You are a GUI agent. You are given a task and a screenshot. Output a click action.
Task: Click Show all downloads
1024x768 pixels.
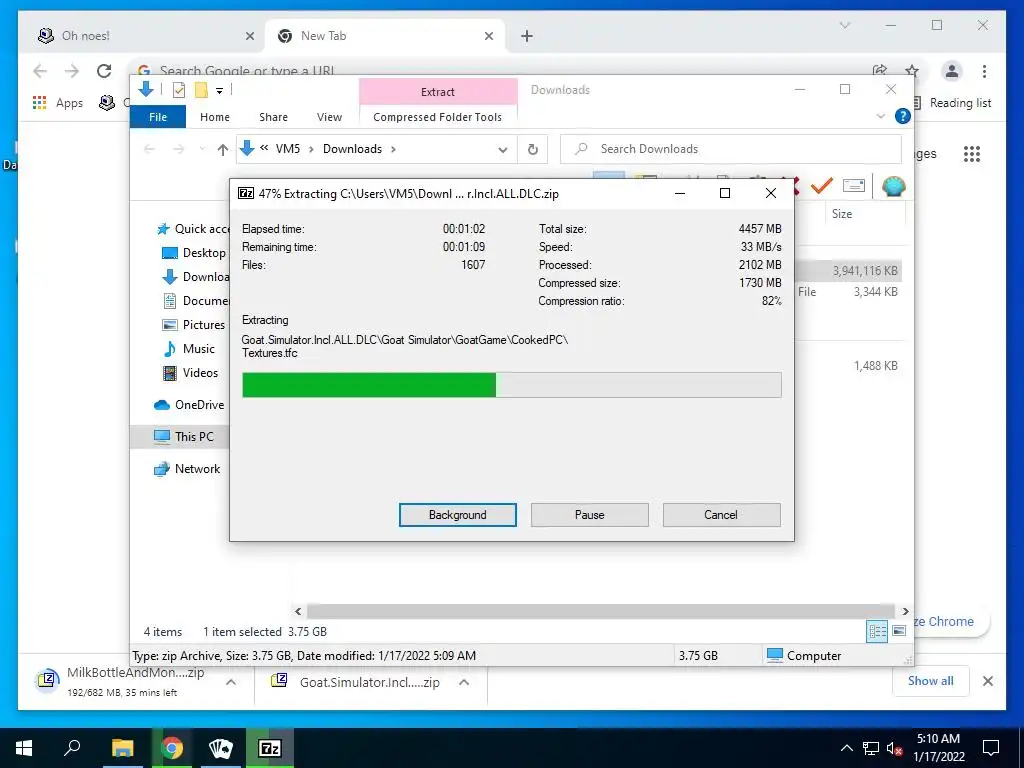[x=931, y=680]
